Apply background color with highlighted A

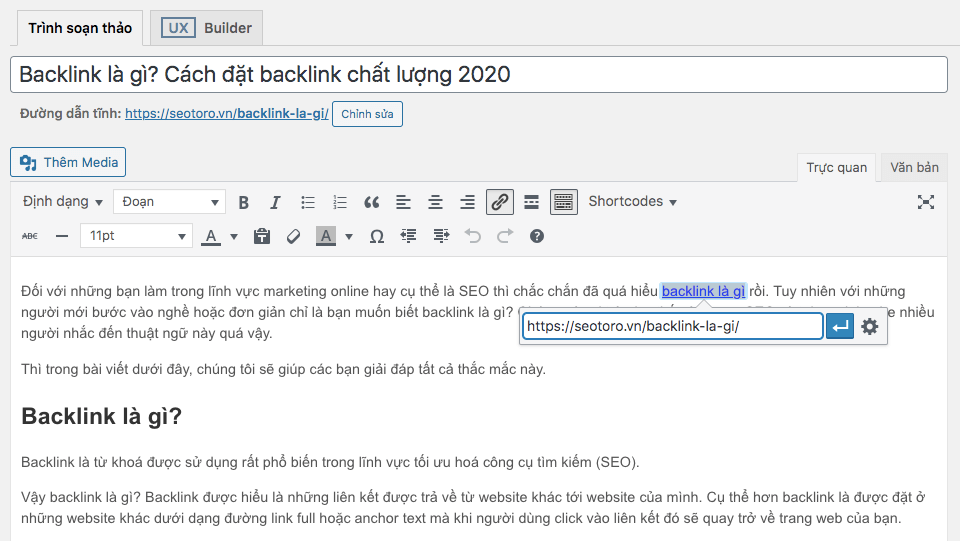[x=326, y=236]
